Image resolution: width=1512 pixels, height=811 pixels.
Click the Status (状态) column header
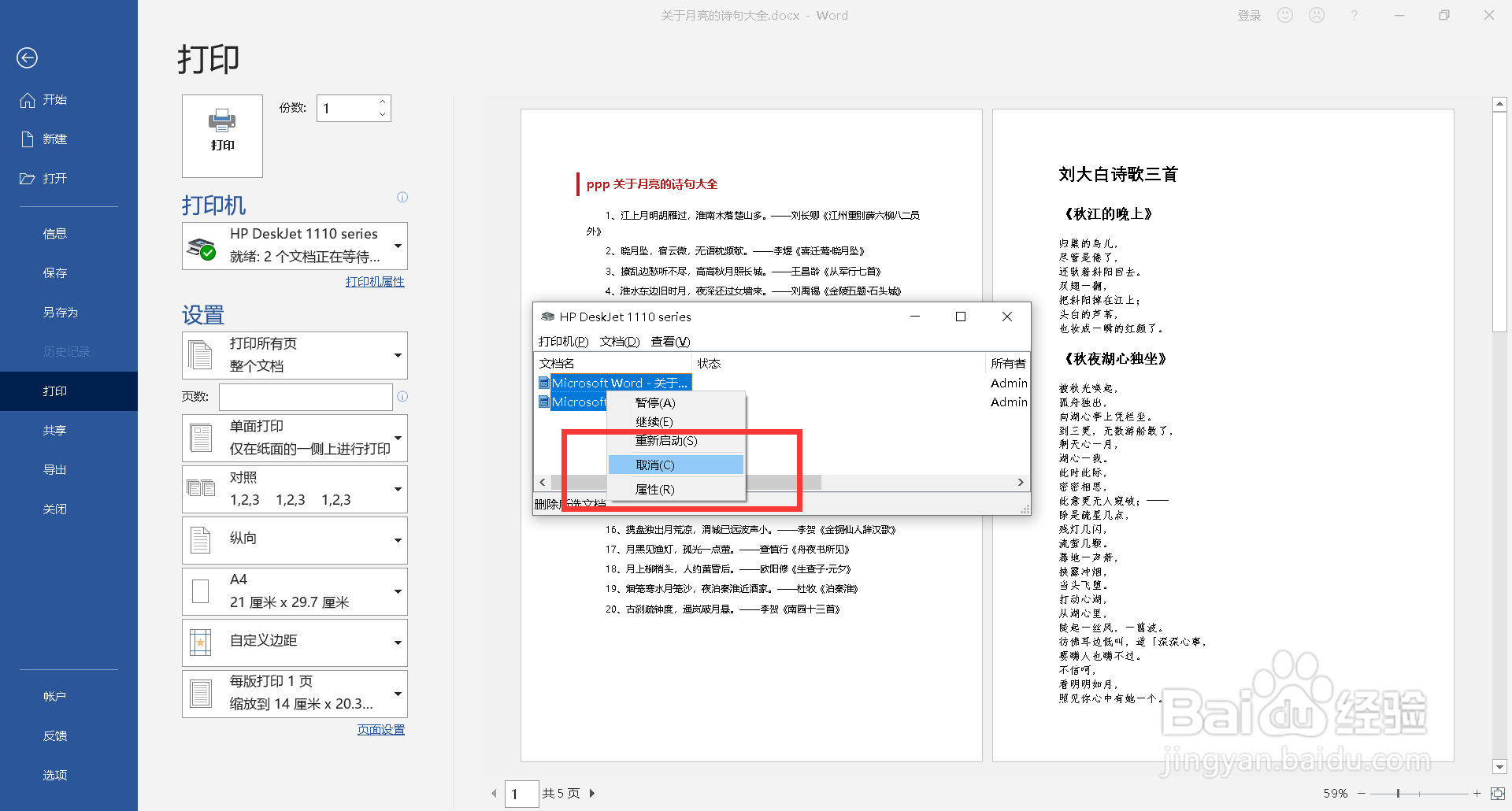click(x=838, y=363)
